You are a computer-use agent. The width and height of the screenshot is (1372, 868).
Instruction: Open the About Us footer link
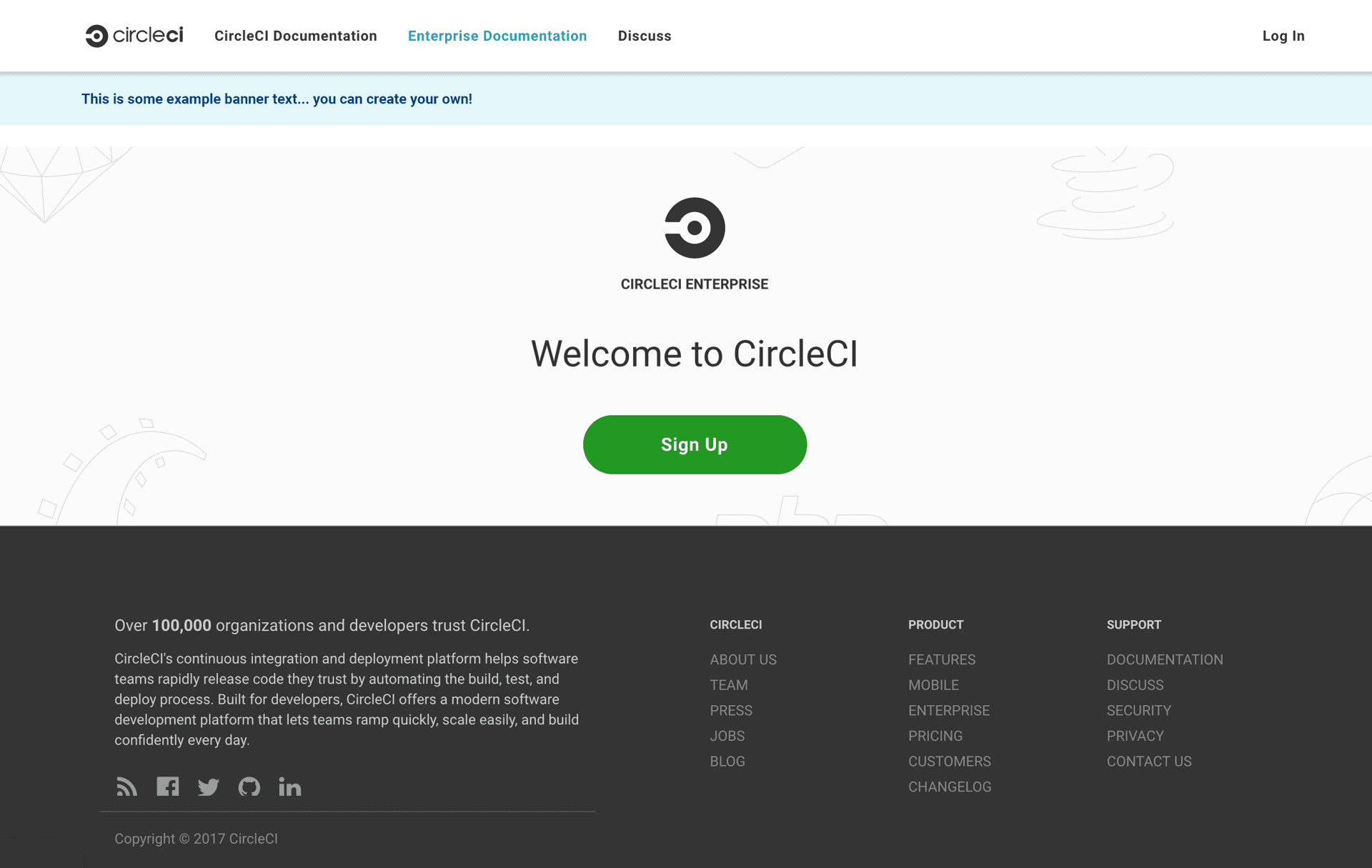tap(742, 659)
